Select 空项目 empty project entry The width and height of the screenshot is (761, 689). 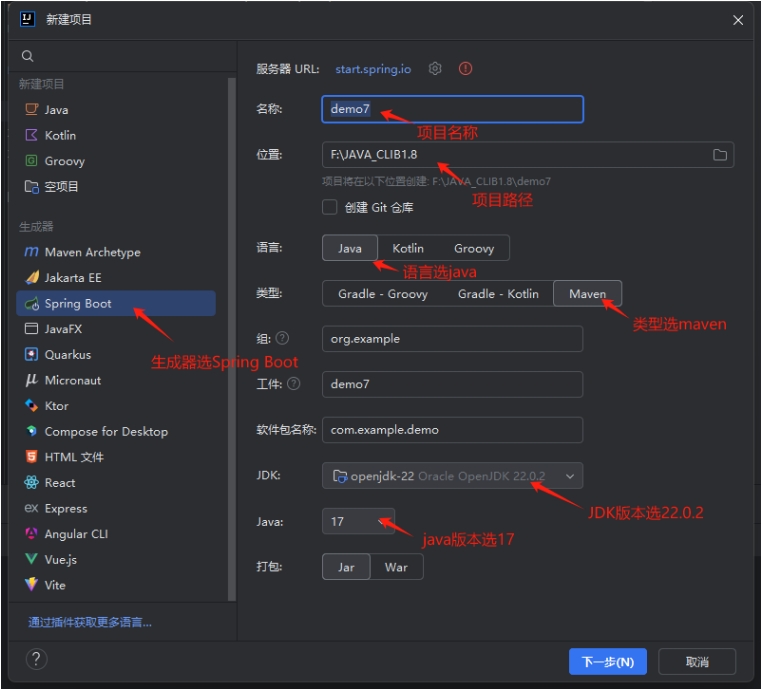pos(116,187)
